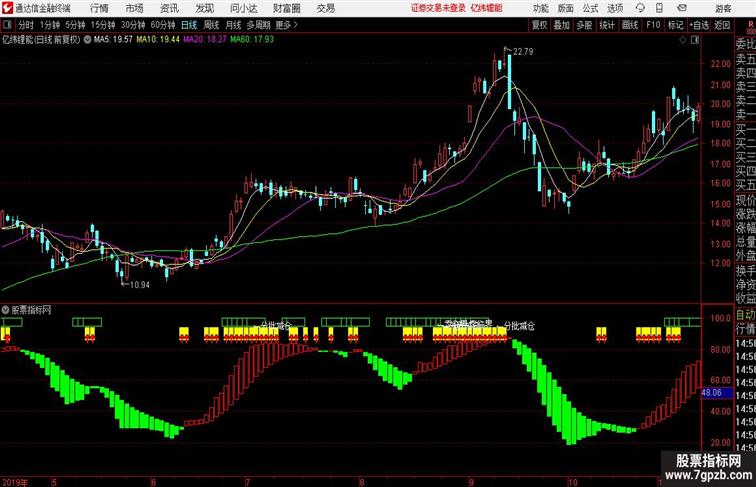The height and width of the screenshot is (487, 756).
Task: Click the 画线 drawing button
Action: [x=630, y=25]
